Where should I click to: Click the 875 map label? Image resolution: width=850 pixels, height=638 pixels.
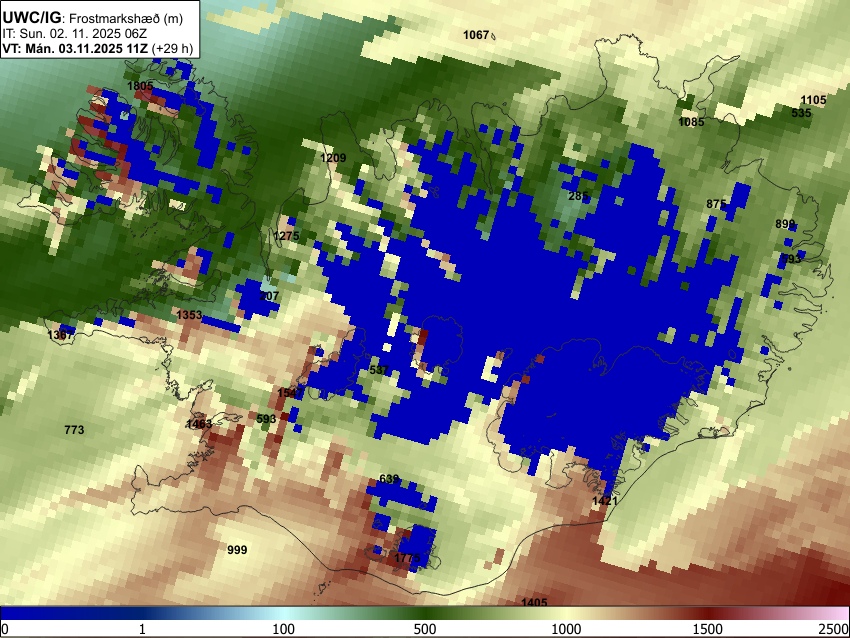click(716, 204)
